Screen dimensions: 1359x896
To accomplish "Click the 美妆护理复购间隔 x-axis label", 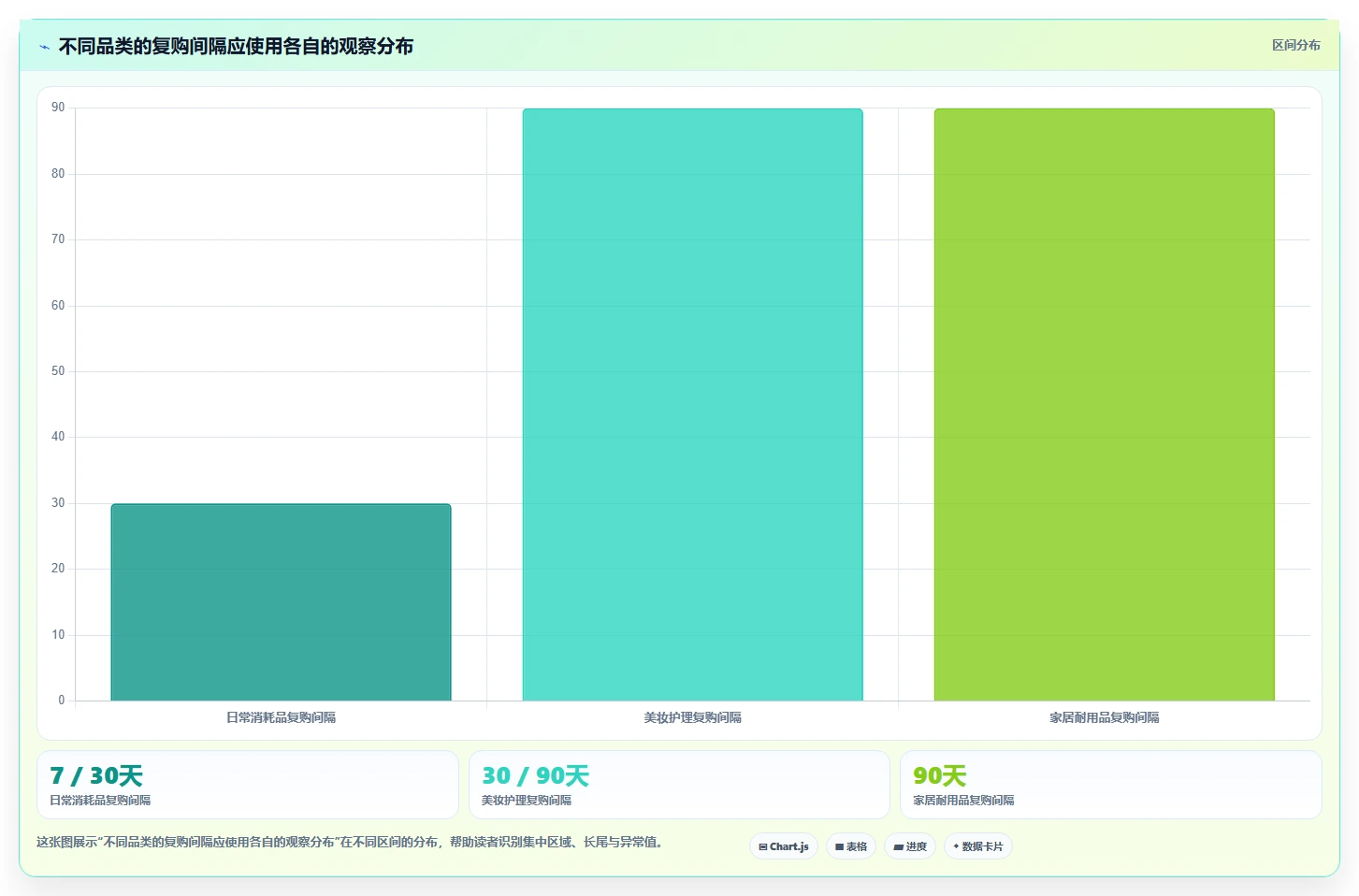I will (692, 717).
